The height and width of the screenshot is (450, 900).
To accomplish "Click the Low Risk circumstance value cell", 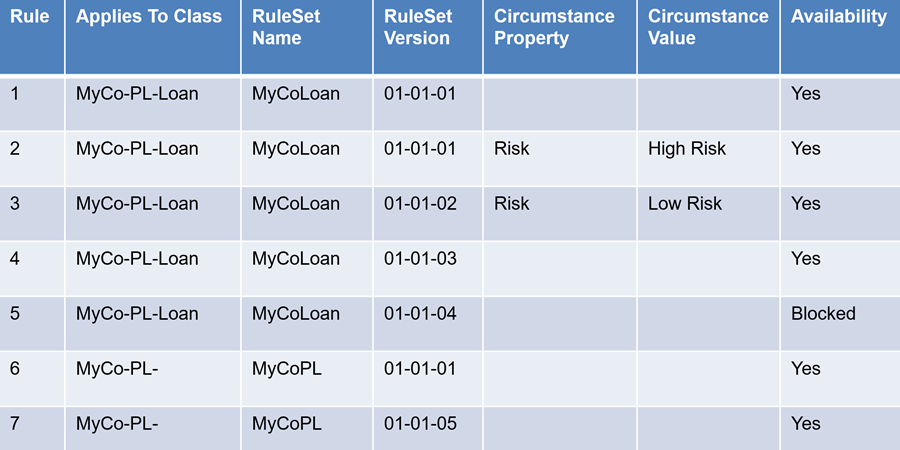I will tap(685, 204).
